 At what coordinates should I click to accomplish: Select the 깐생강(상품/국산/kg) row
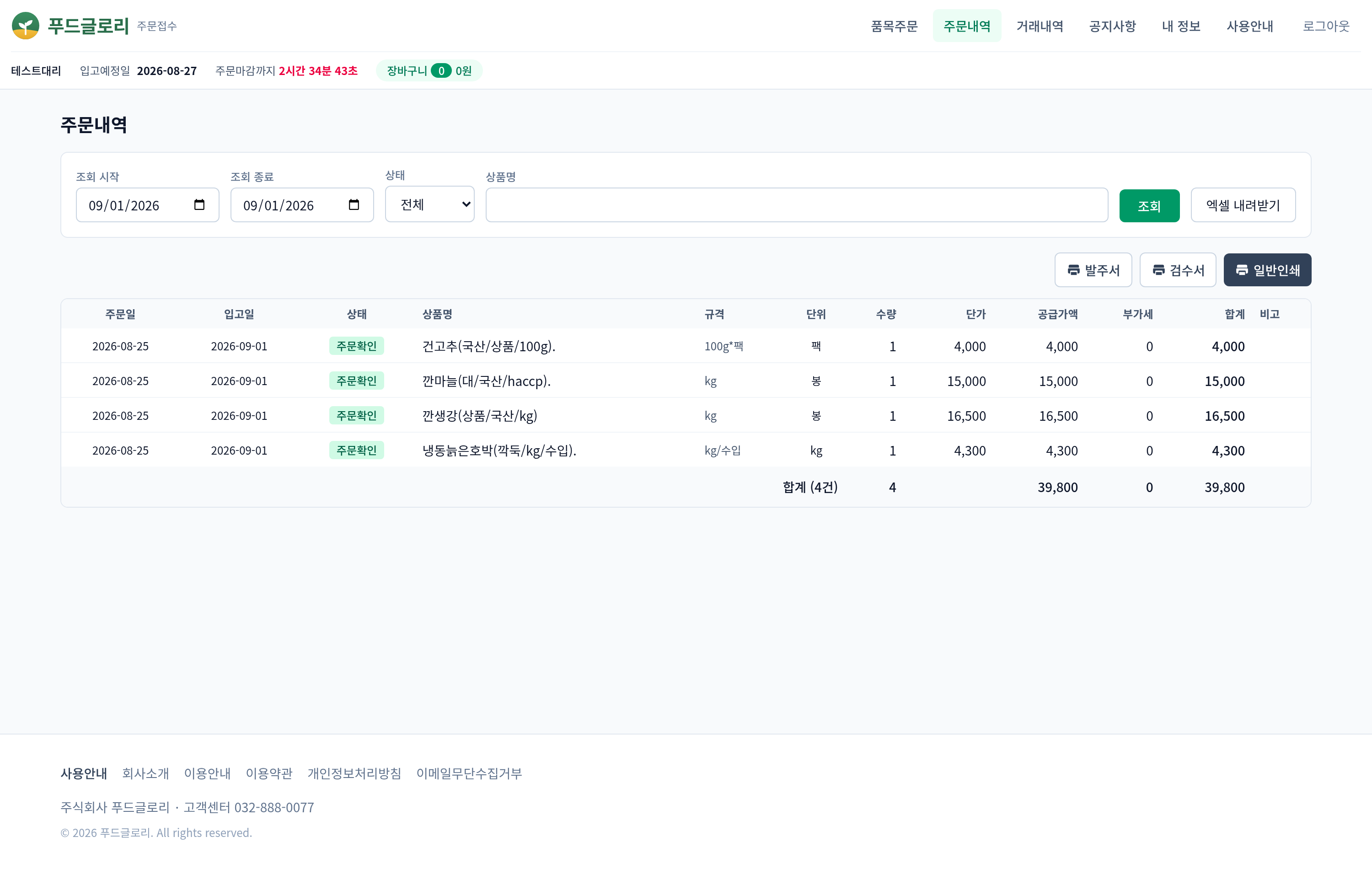[686, 415]
